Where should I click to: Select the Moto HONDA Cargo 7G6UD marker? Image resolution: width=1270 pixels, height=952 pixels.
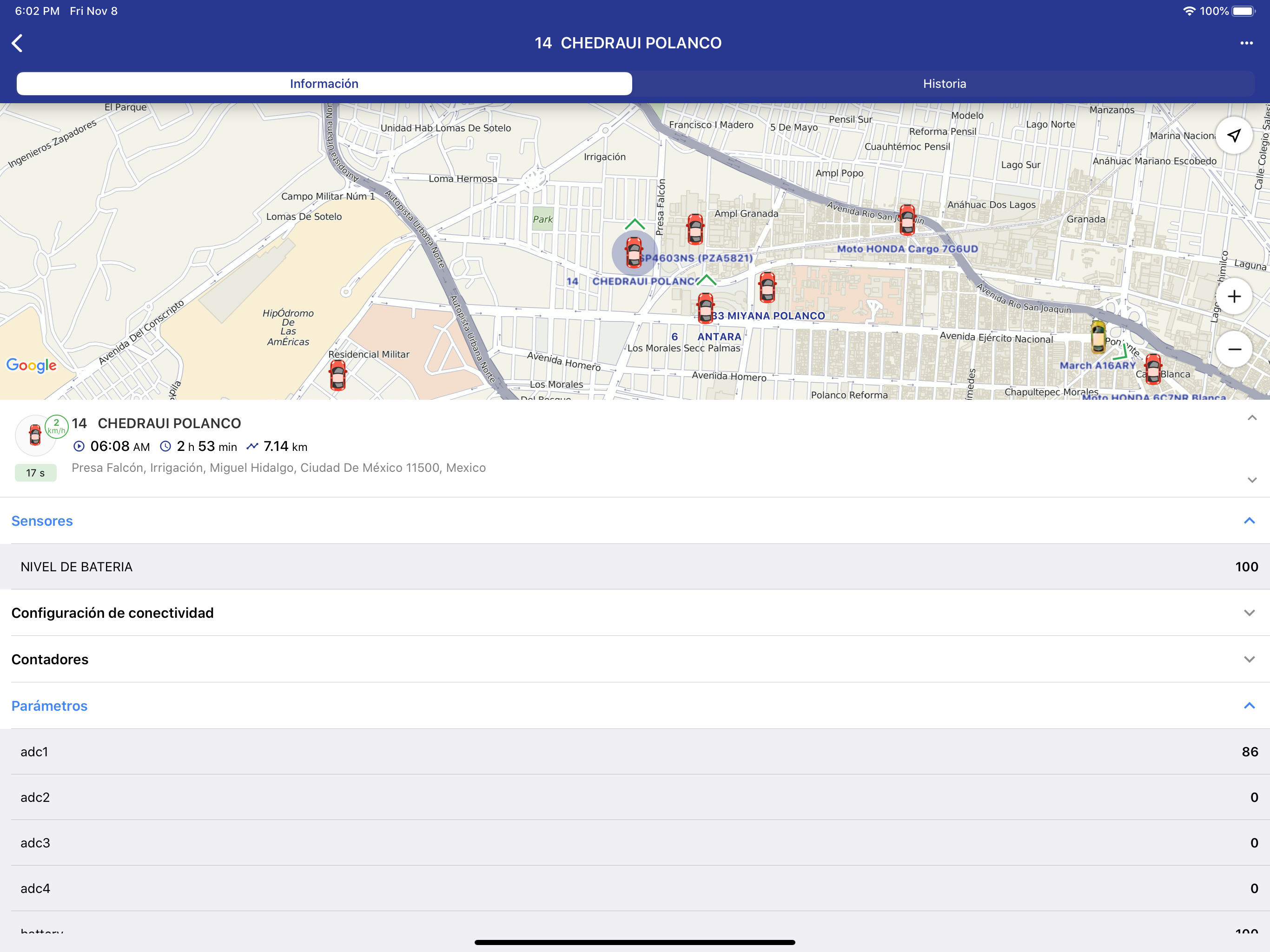(907, 220)
